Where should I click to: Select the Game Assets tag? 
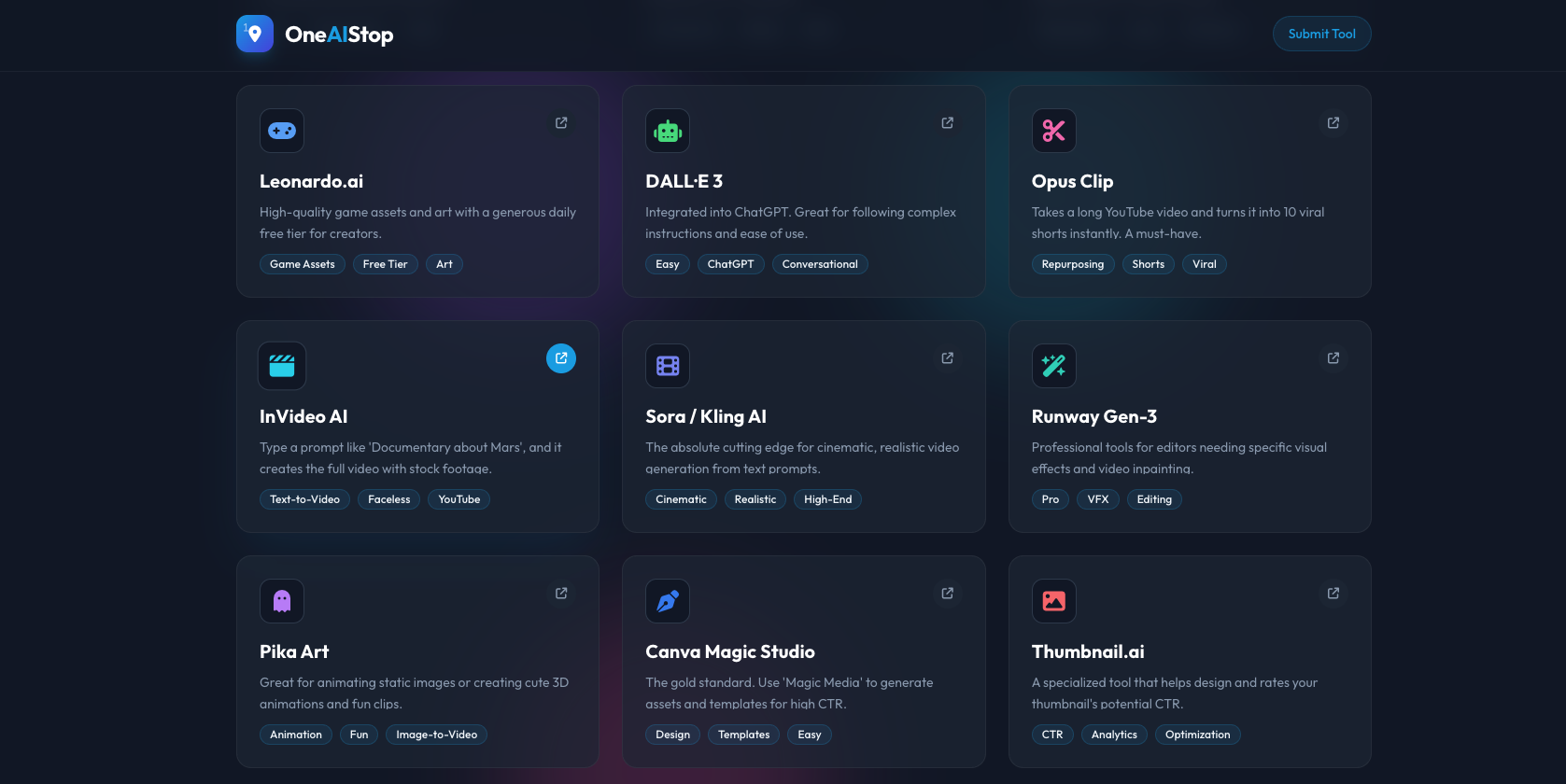(303, 264)
